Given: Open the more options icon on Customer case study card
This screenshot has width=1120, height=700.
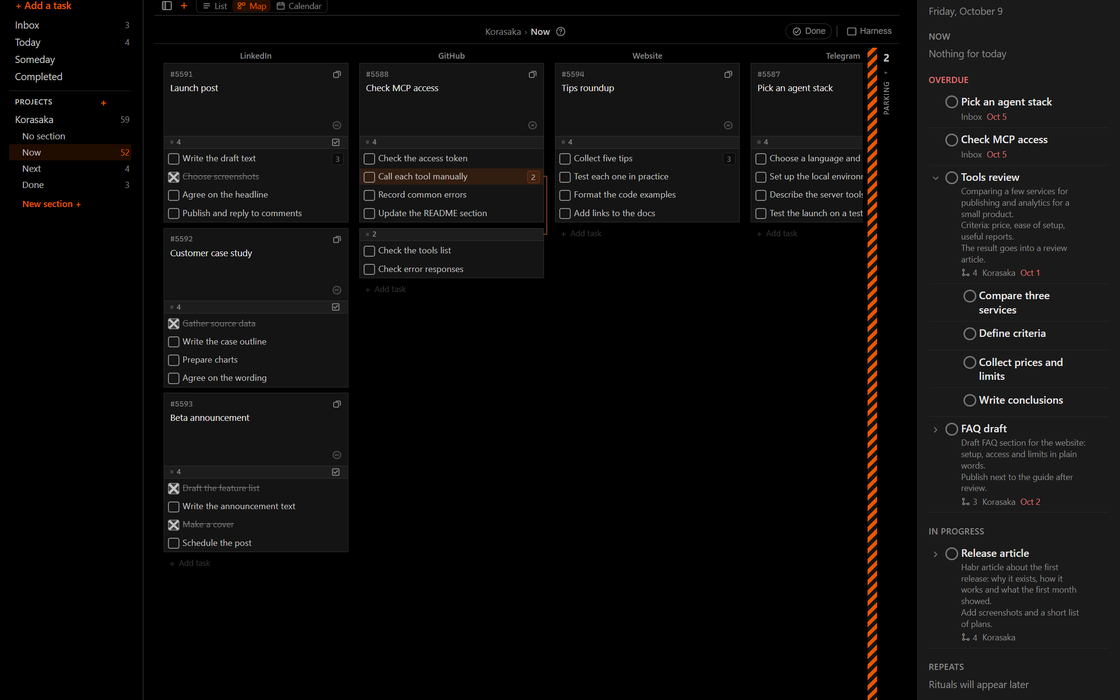Looking at the screenshot, I should coord(336,290).
